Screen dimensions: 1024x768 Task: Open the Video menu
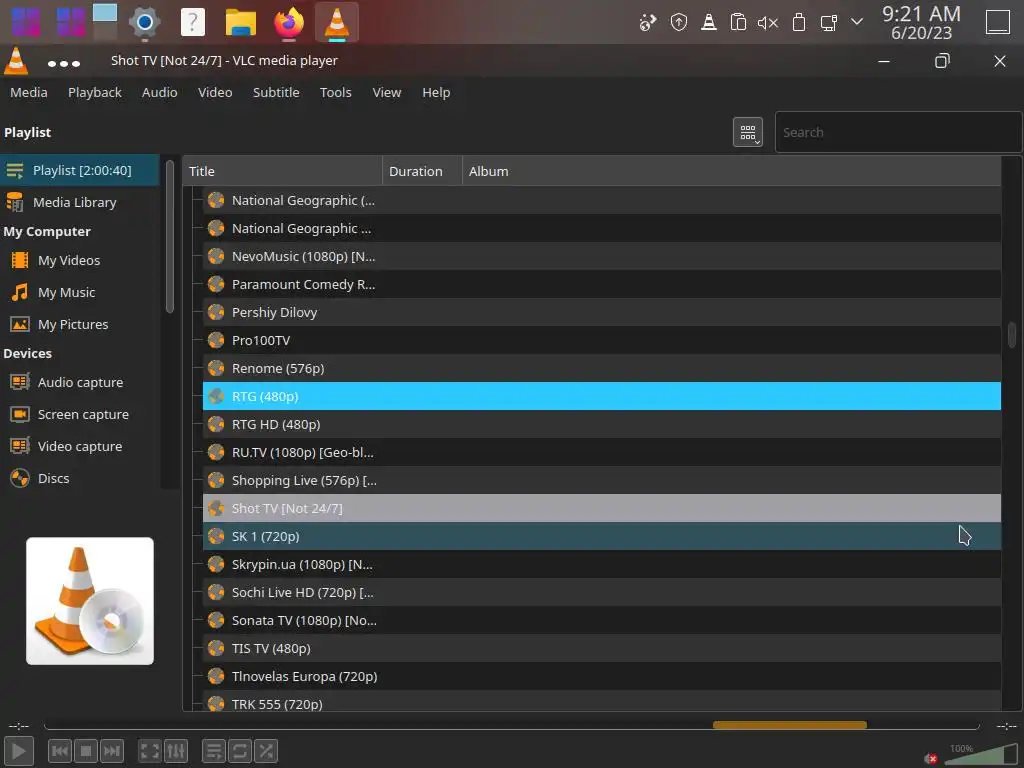[215, 93]
